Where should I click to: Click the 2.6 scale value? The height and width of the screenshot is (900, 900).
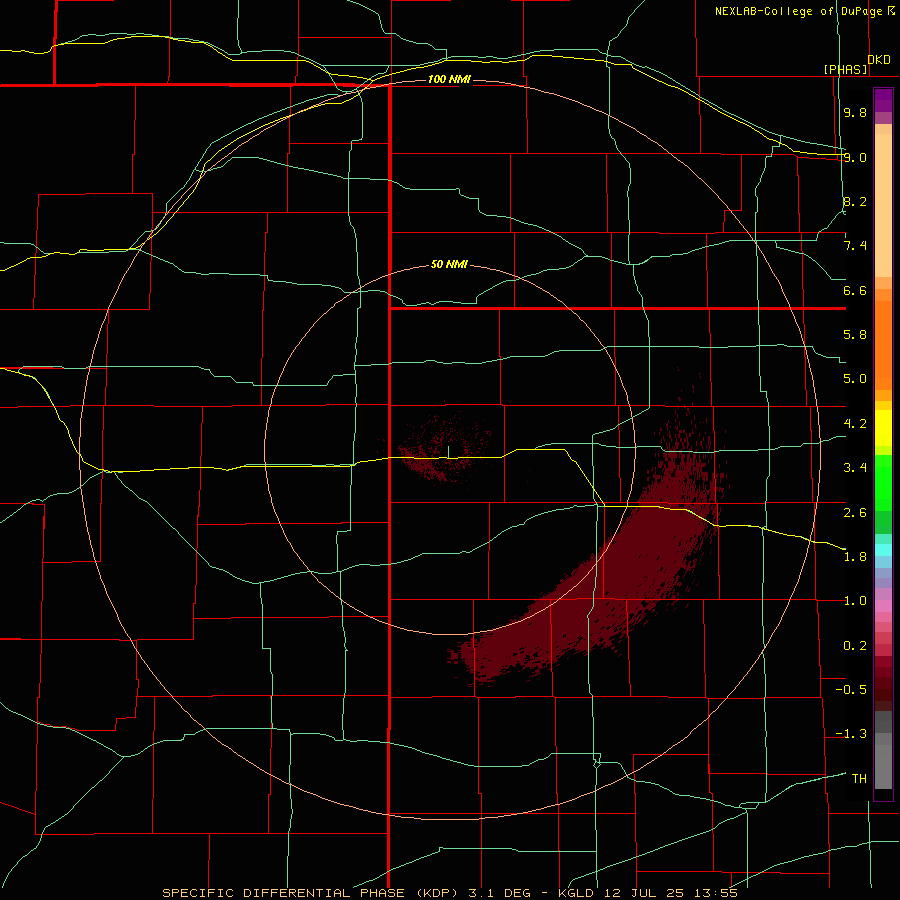[x=855, y=513]
